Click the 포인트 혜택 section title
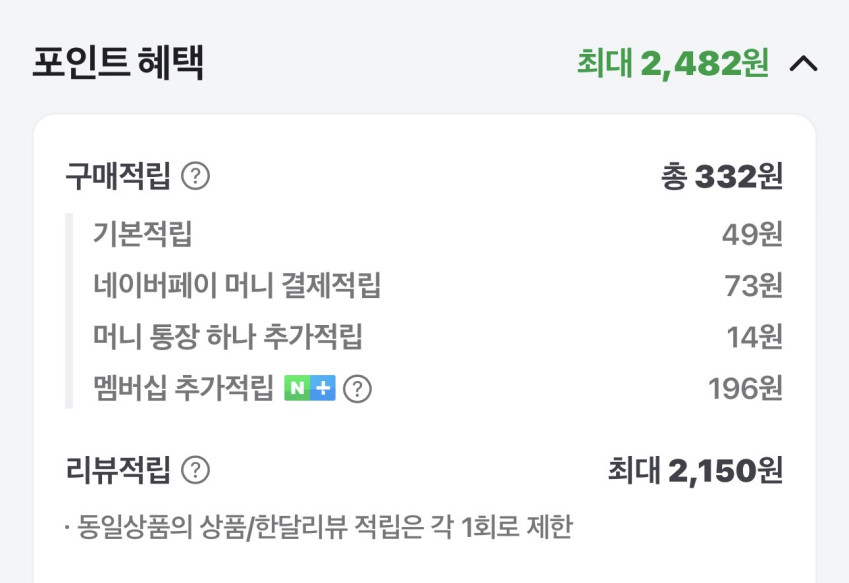 coord(118,64)
